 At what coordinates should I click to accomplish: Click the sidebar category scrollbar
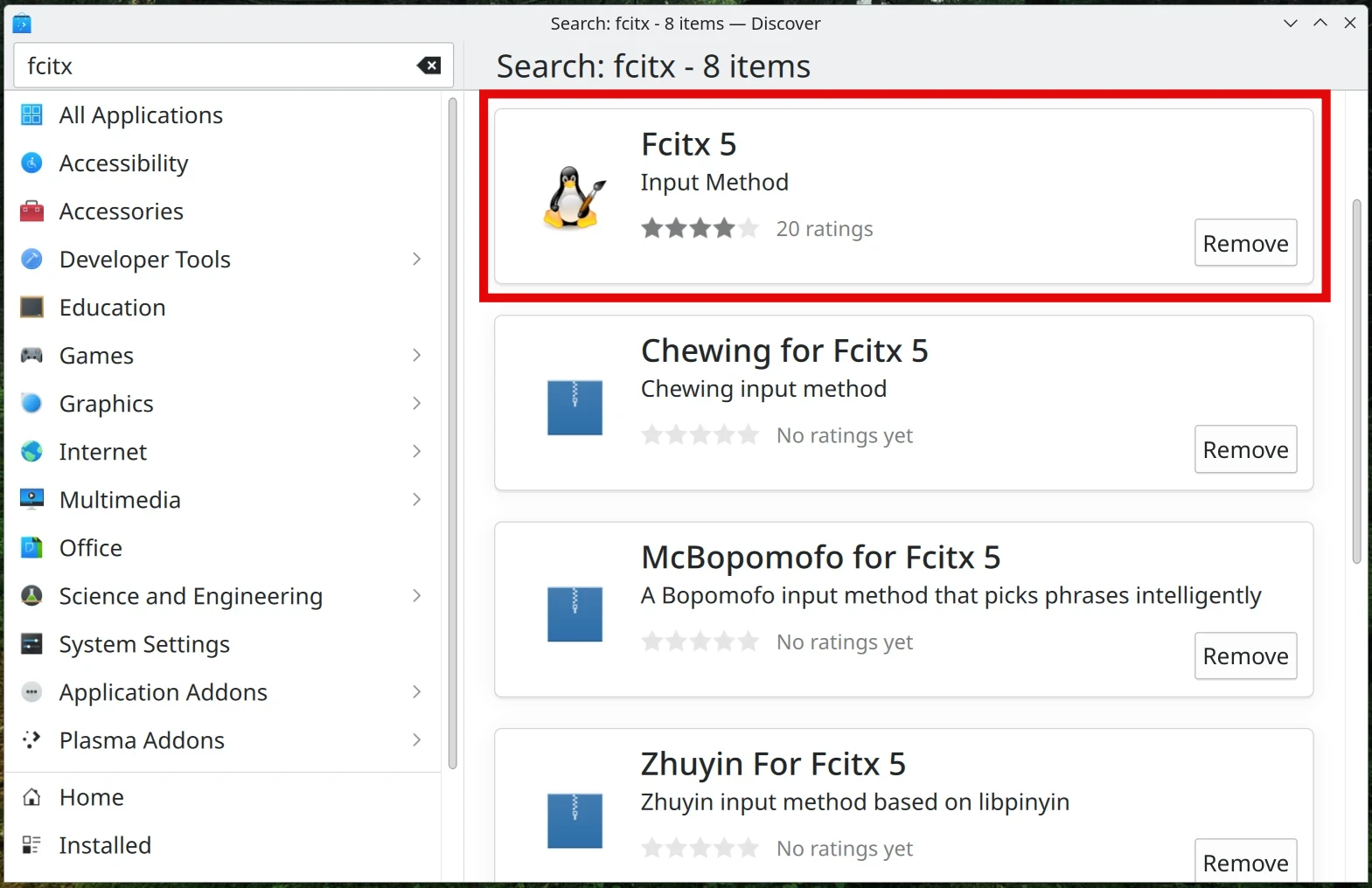pyautogui.click(x=452, y=434)
